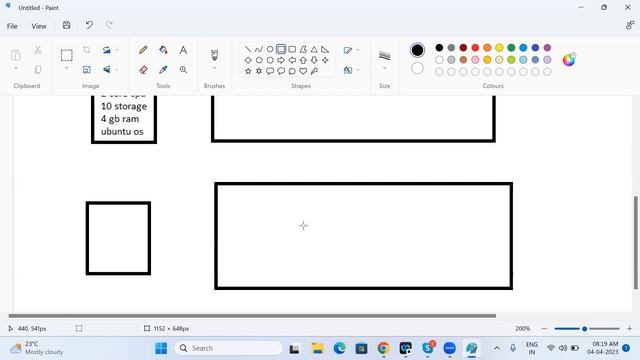
Task: Expand the Selection tool dropdown arrow
Action: point(67,68)
